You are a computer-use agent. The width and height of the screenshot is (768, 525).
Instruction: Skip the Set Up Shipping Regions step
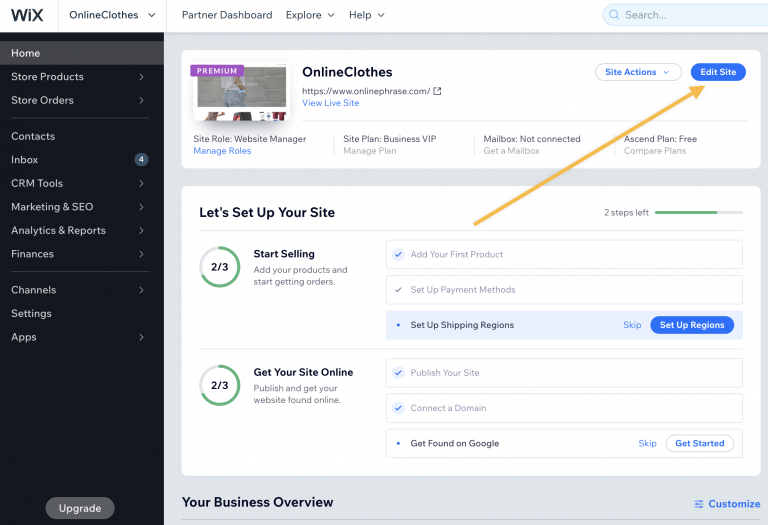(632, 325)
